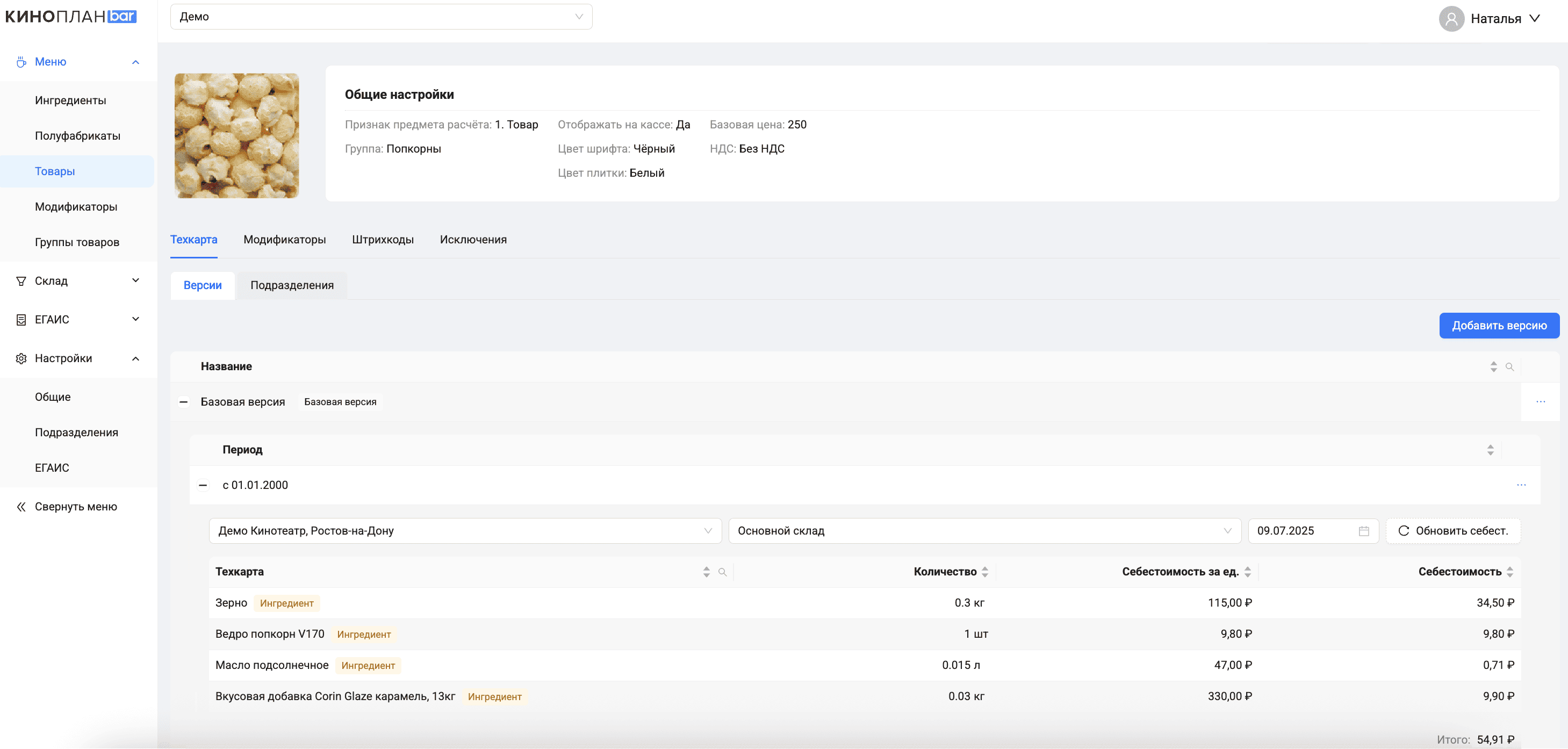Click the user avatar icon

[1451, 18]
